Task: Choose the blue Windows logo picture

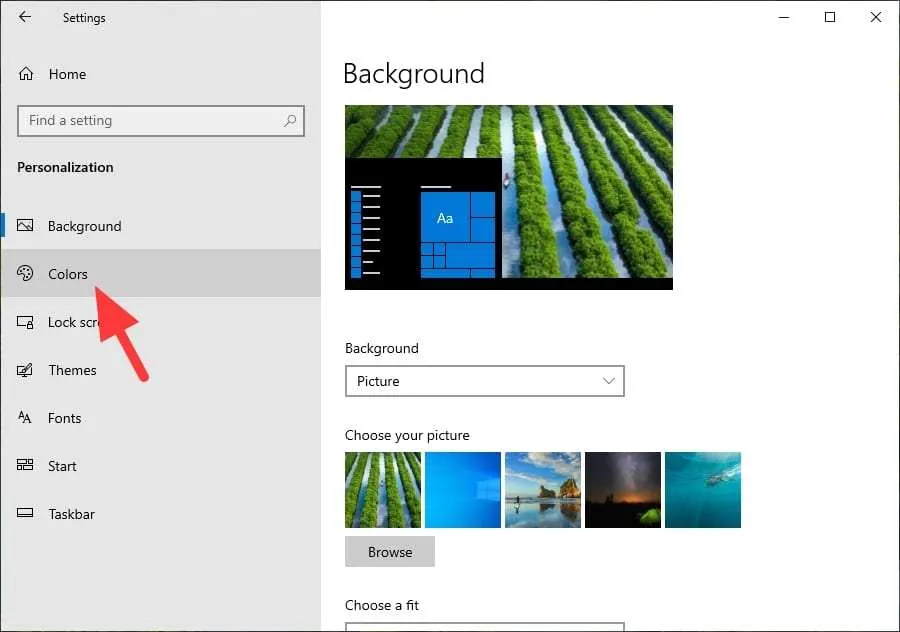Action: click(463, 490)
